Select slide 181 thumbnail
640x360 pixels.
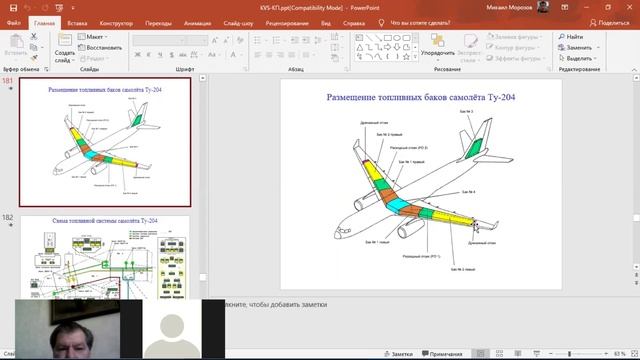tap(105, 142)
